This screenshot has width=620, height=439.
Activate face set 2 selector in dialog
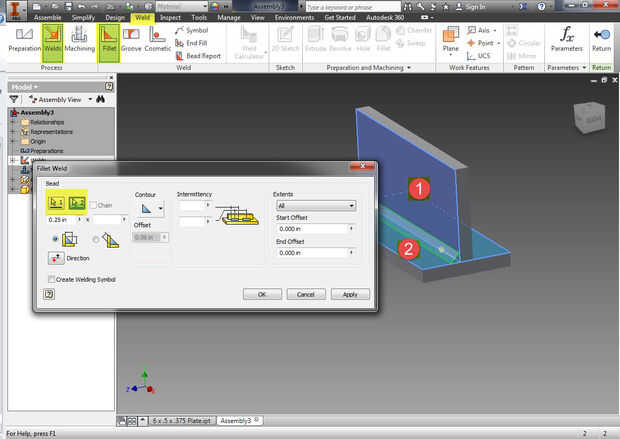[77, 203]
